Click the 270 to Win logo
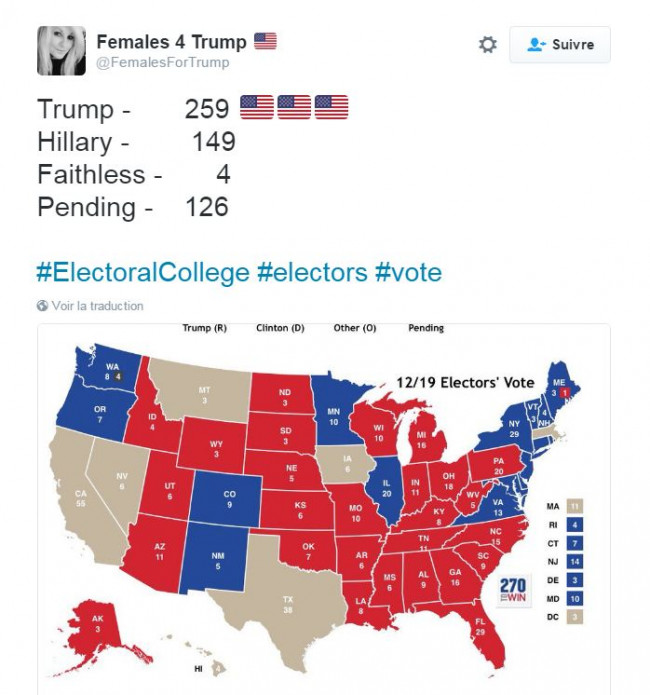650x695 pixels. 513,590
